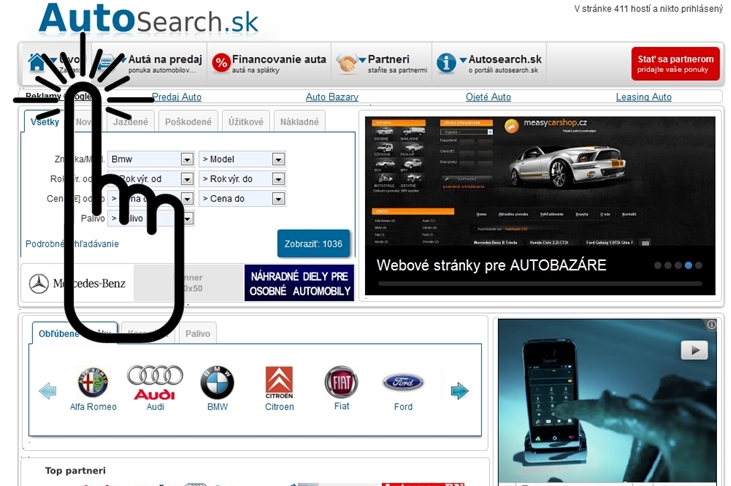Click the Zobraziť: 1036 button
Viewport: 731px width, 486px height.
click(313, 243)
